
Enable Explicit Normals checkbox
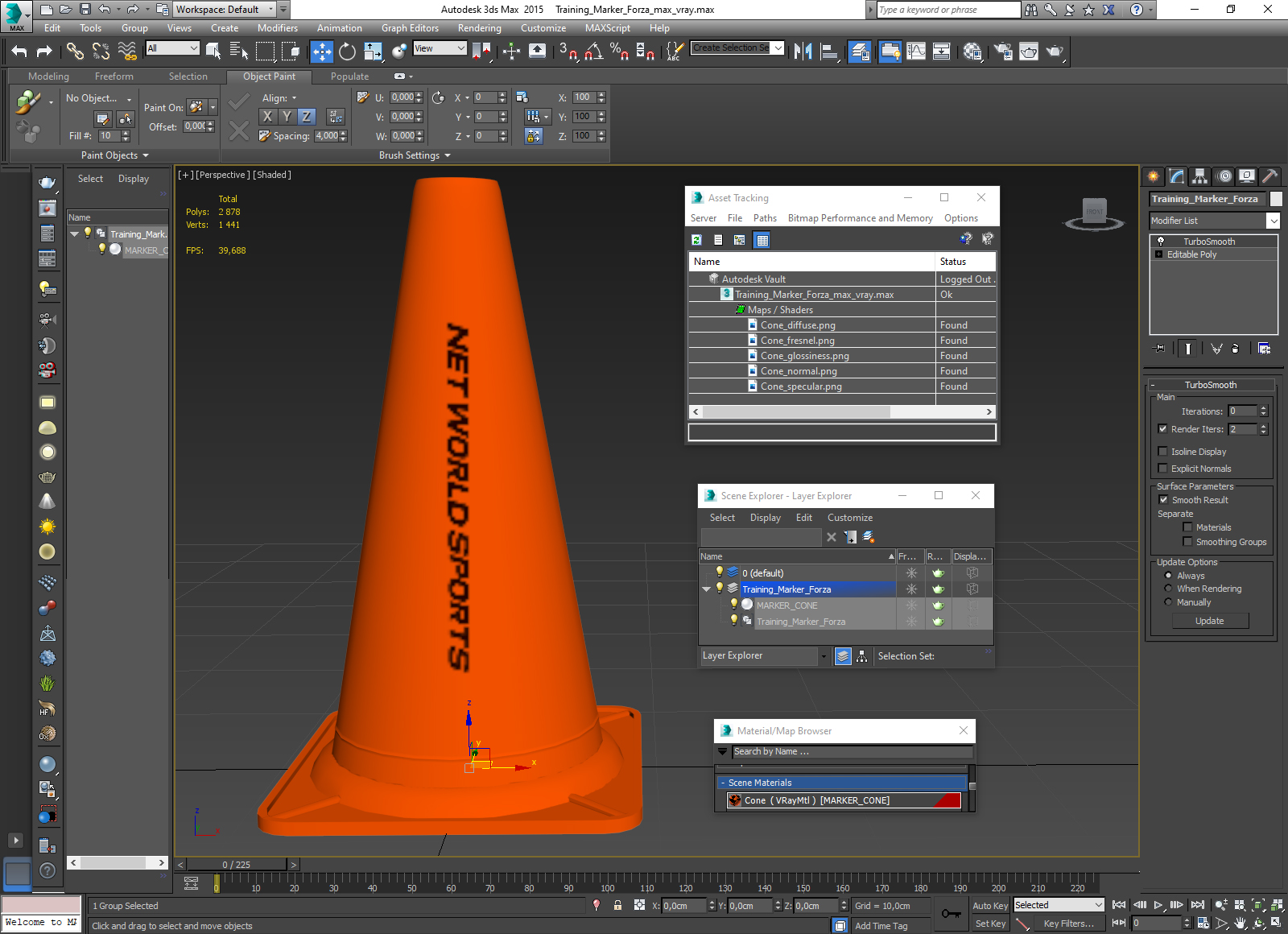[1162, 469]
